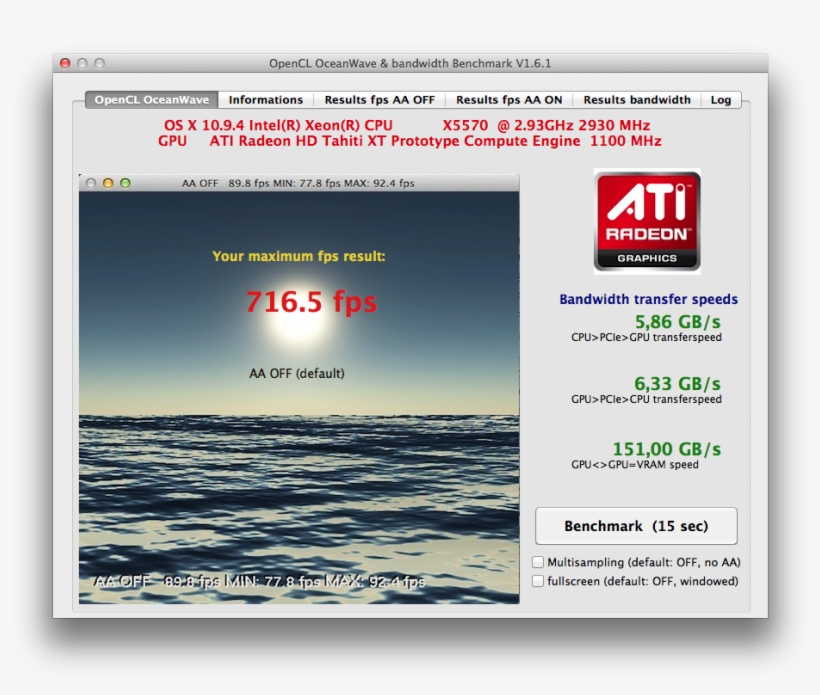Open the Results fps AA OFF tab
Image resolution: width=820 pixels, height=695 pixels.
[x=380, y=99]
